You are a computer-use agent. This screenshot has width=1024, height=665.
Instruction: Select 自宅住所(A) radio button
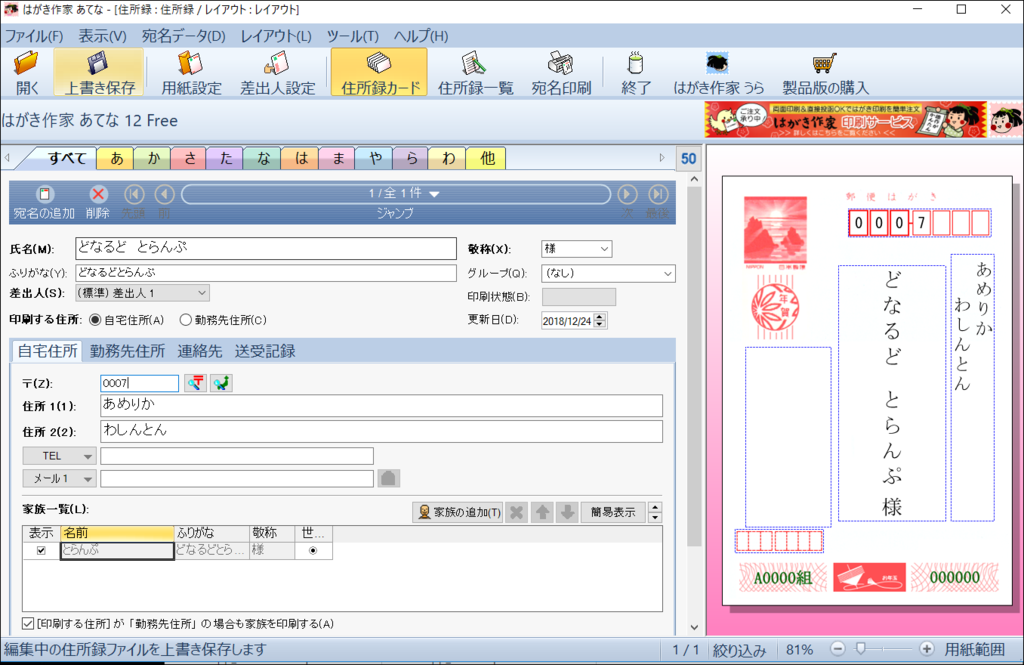(x=95, y=320)
